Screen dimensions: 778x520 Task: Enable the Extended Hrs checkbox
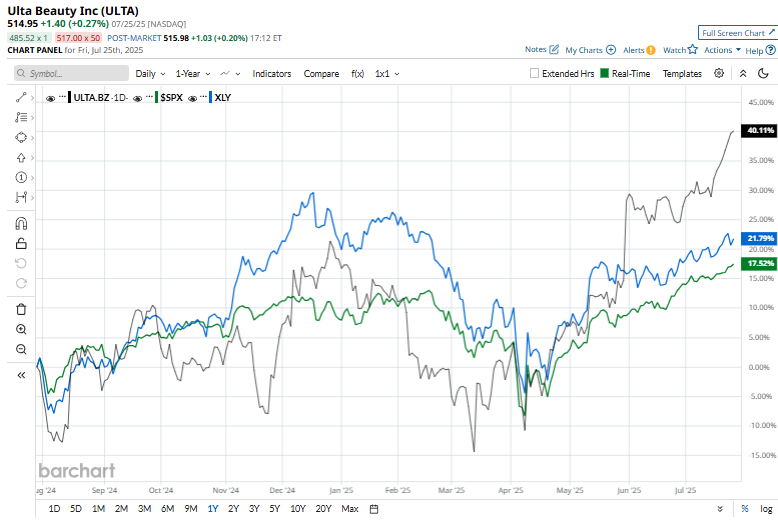click(534, 73)
